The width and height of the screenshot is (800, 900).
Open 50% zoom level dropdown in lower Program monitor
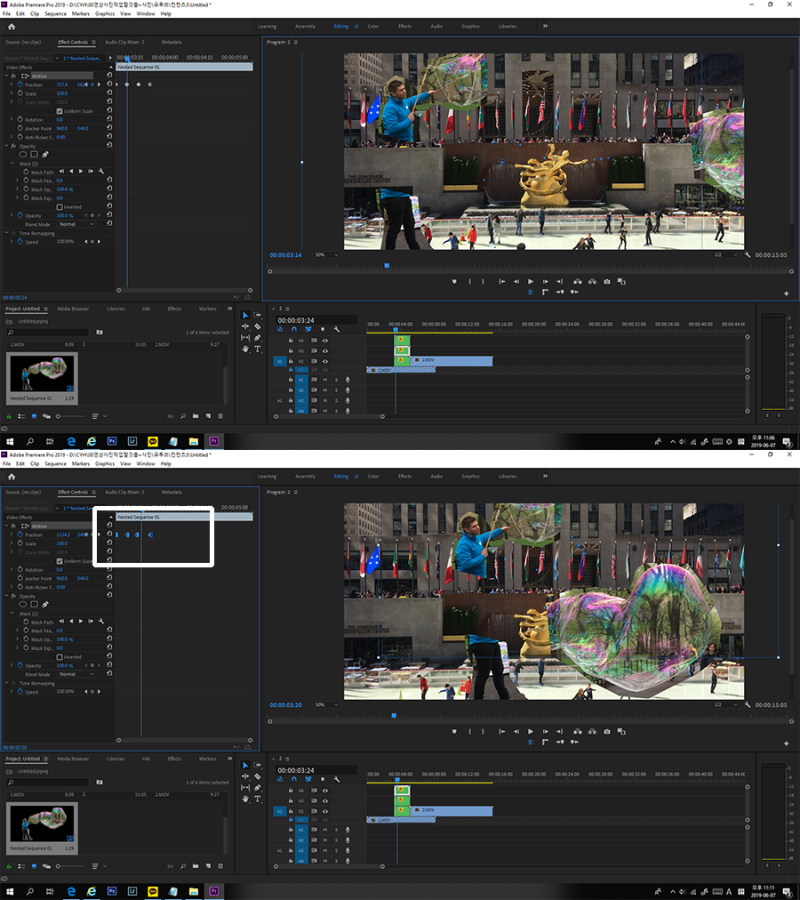click(x=326, y=704)
